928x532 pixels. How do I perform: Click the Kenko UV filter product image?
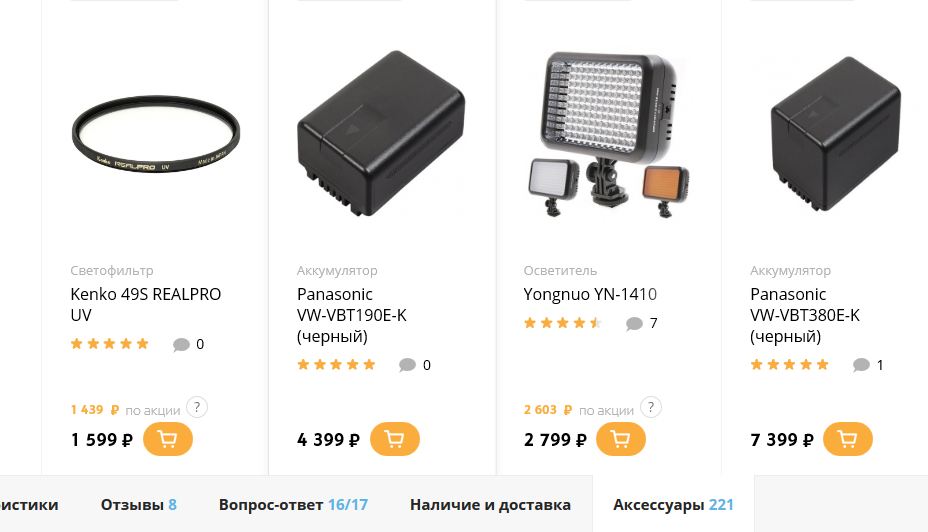(156, 134)
